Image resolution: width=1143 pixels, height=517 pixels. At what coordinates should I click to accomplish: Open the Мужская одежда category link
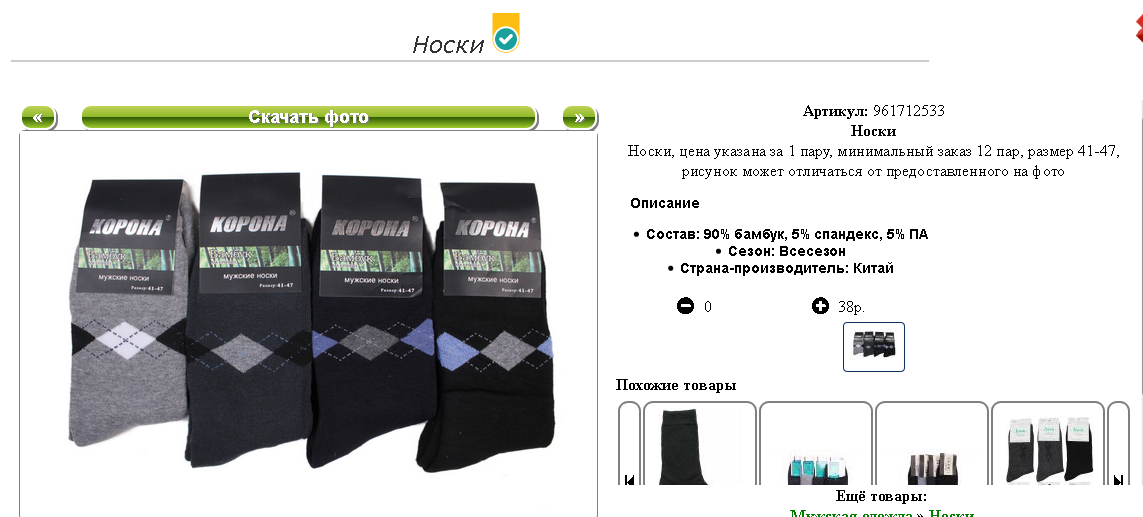click(x=851, y=513)
